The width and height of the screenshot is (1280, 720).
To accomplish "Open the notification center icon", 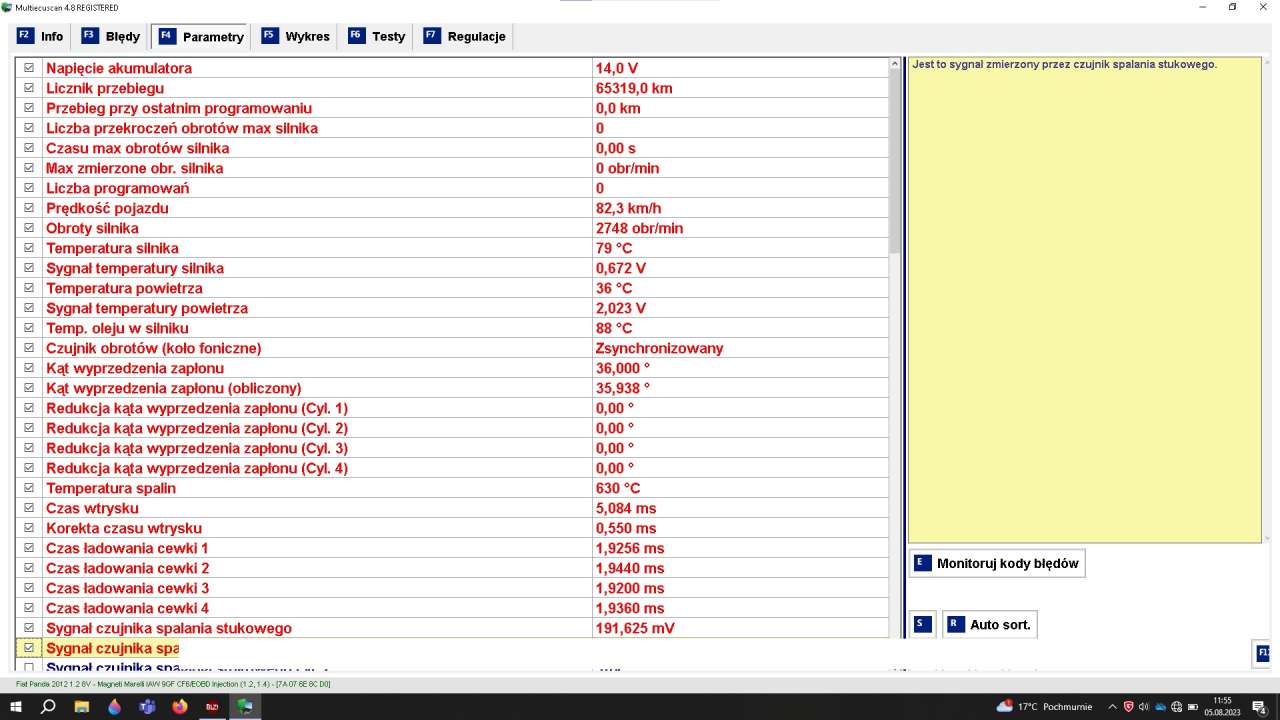I will pos(1259,706).
